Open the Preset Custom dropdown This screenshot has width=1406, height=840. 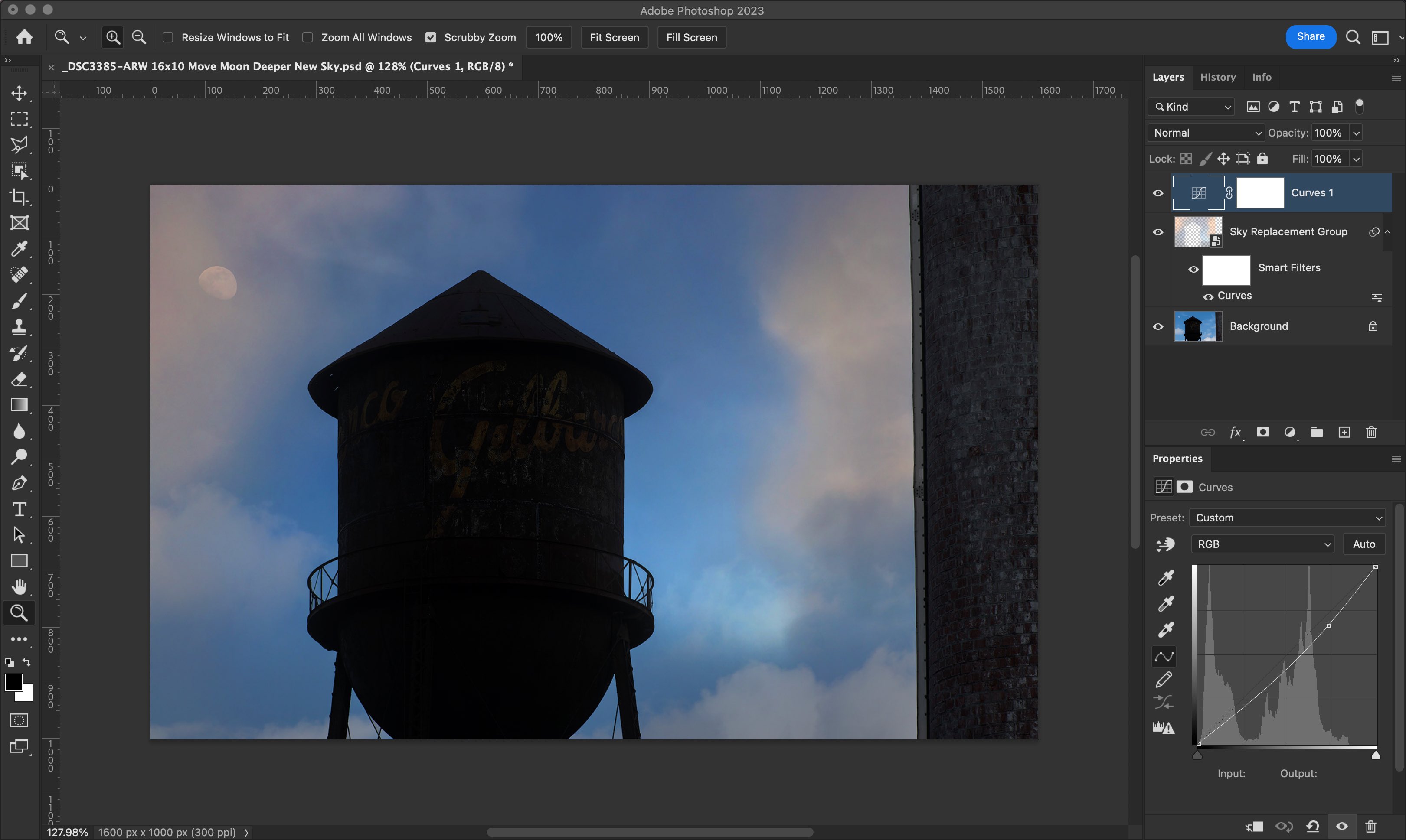point(1287,518)
